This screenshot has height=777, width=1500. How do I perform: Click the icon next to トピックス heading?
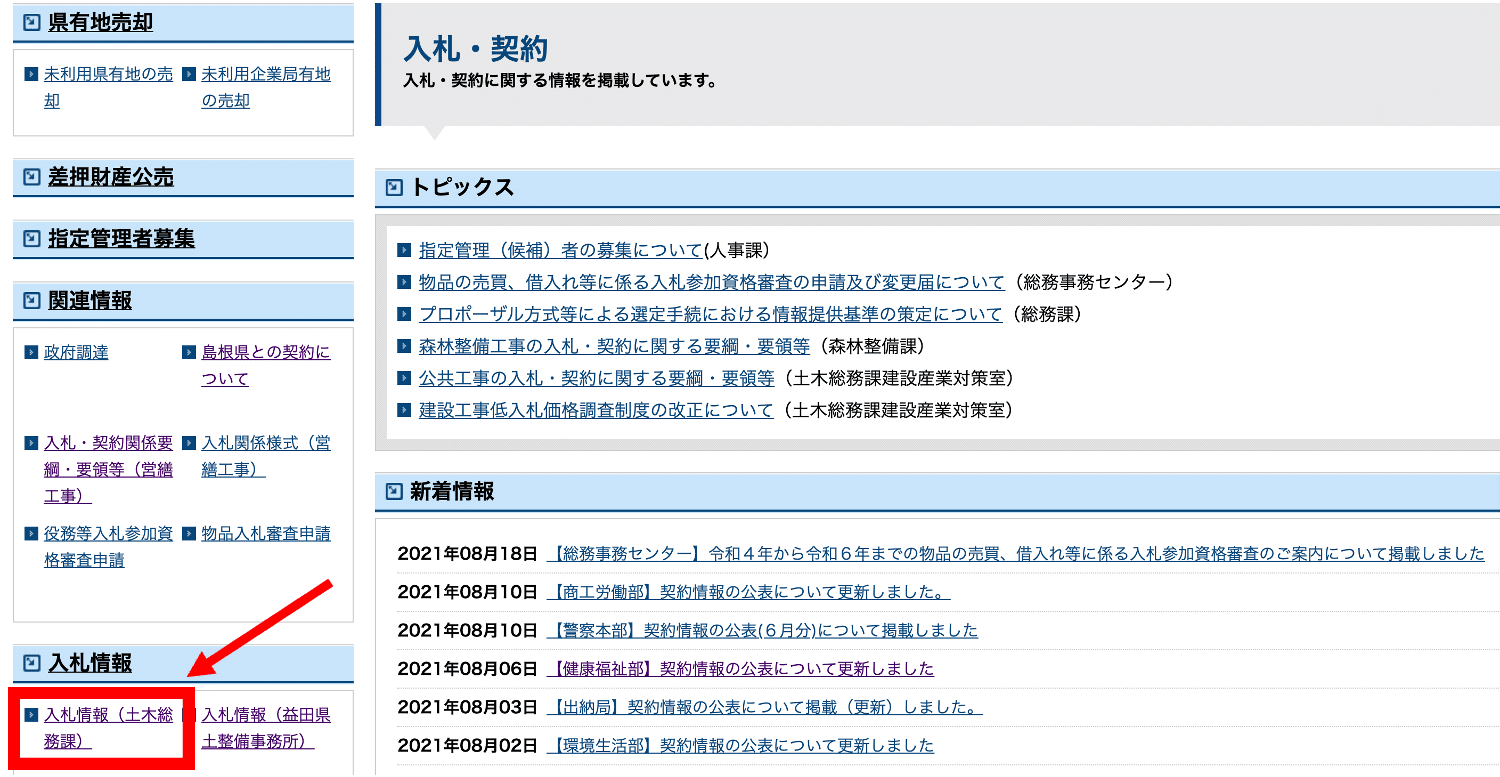point(394,187)
